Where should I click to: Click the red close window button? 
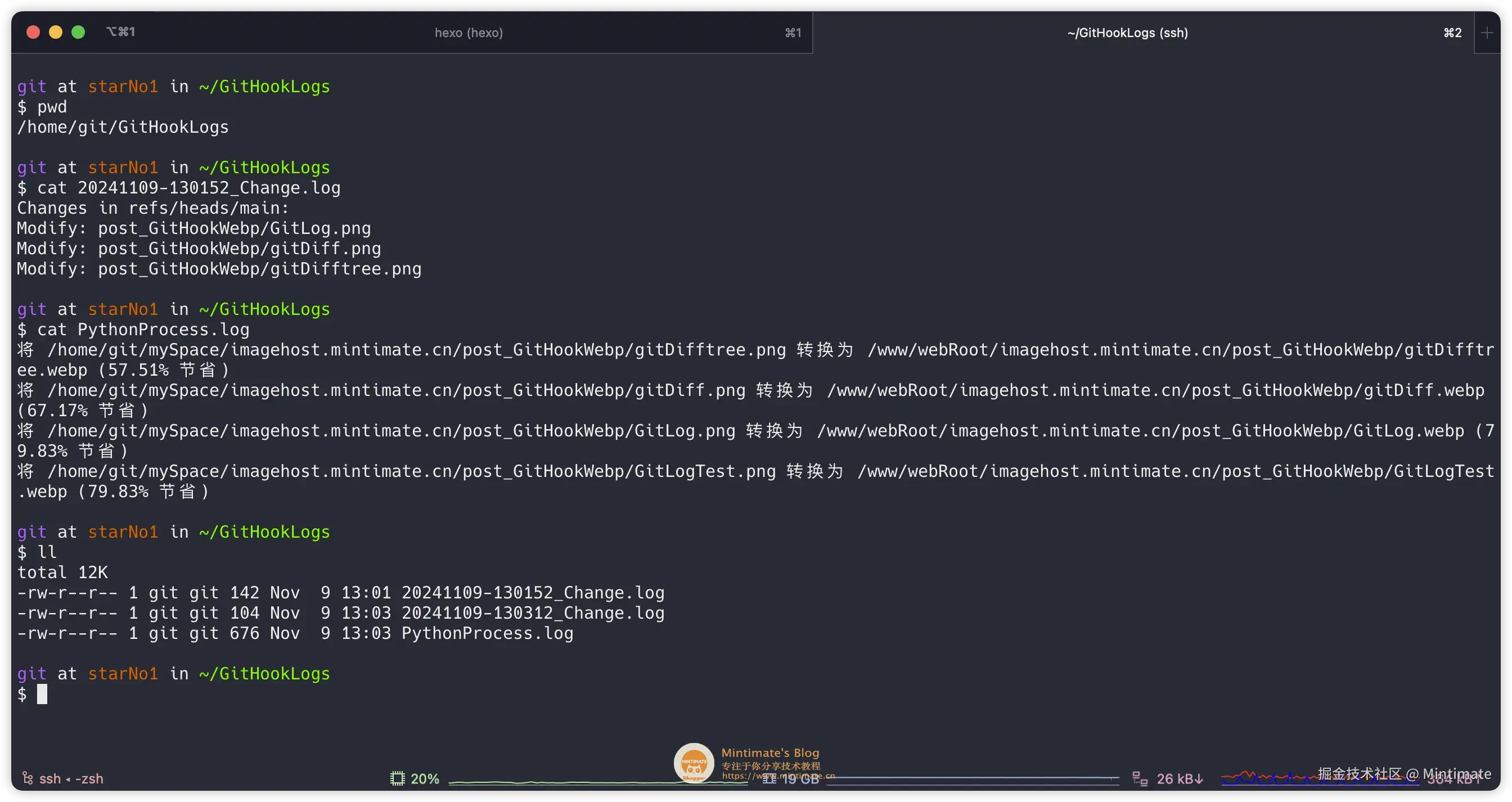pos(33,32)
